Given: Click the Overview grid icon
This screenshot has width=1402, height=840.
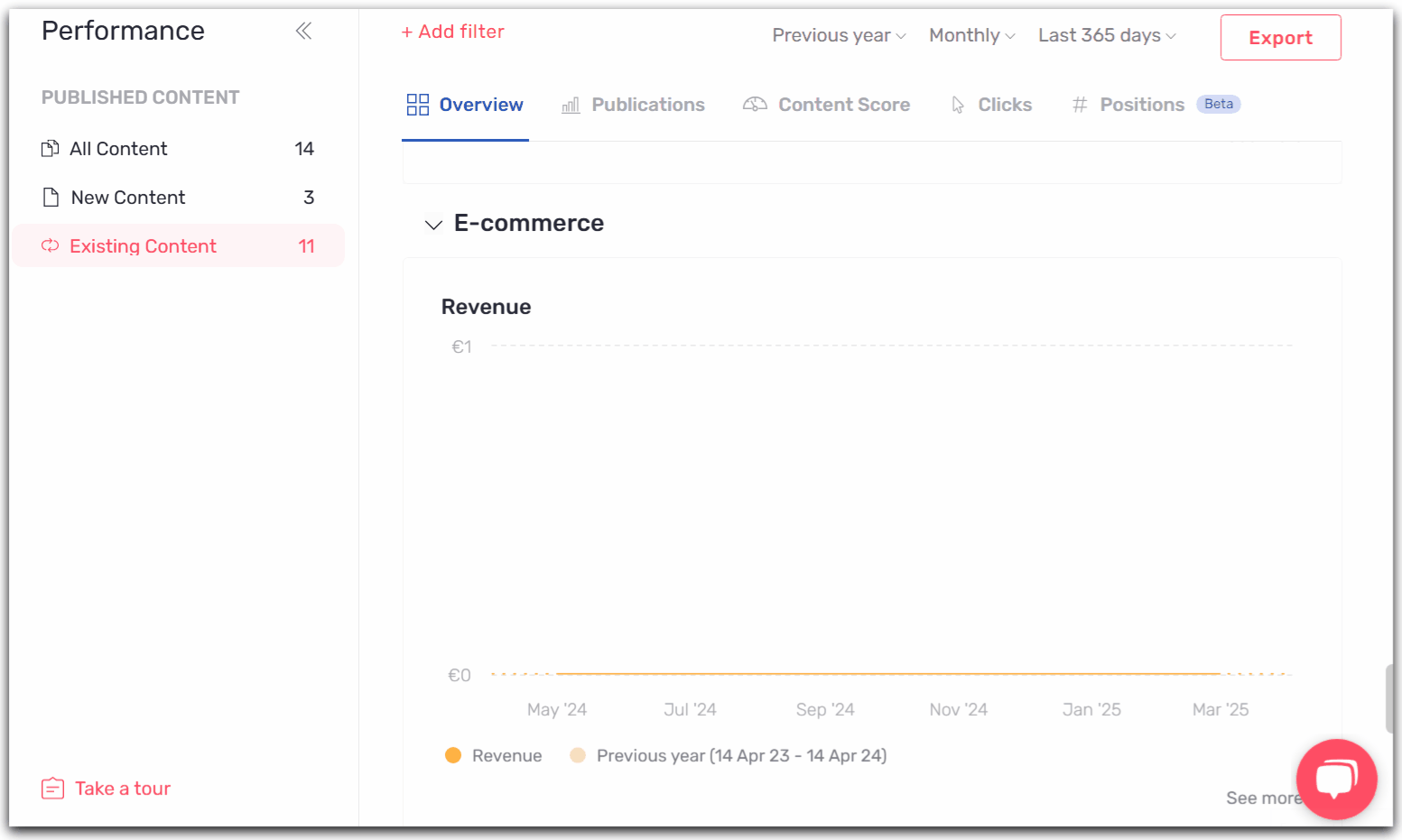Looking at the screenshot, I should [x=418, y=105].
